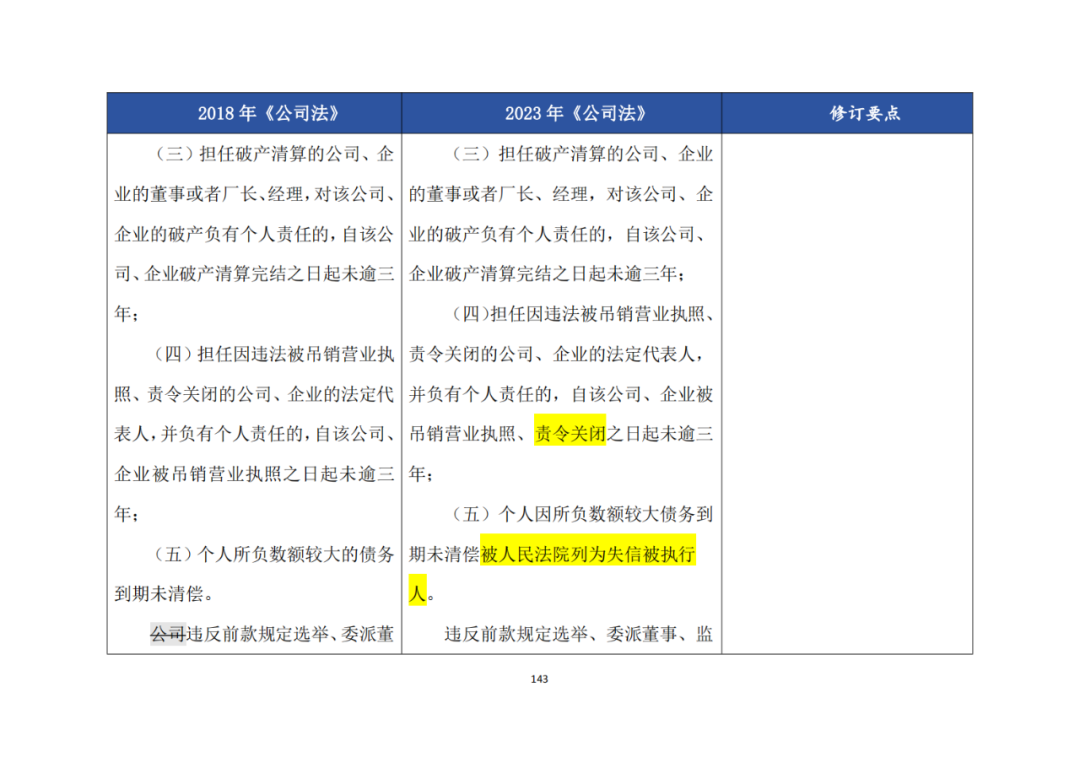The height and width of the screenshot is (763, 1080).
Task: Click the left-column line '（五）个人所负数额较大的债务'
Action: point(273,554)
